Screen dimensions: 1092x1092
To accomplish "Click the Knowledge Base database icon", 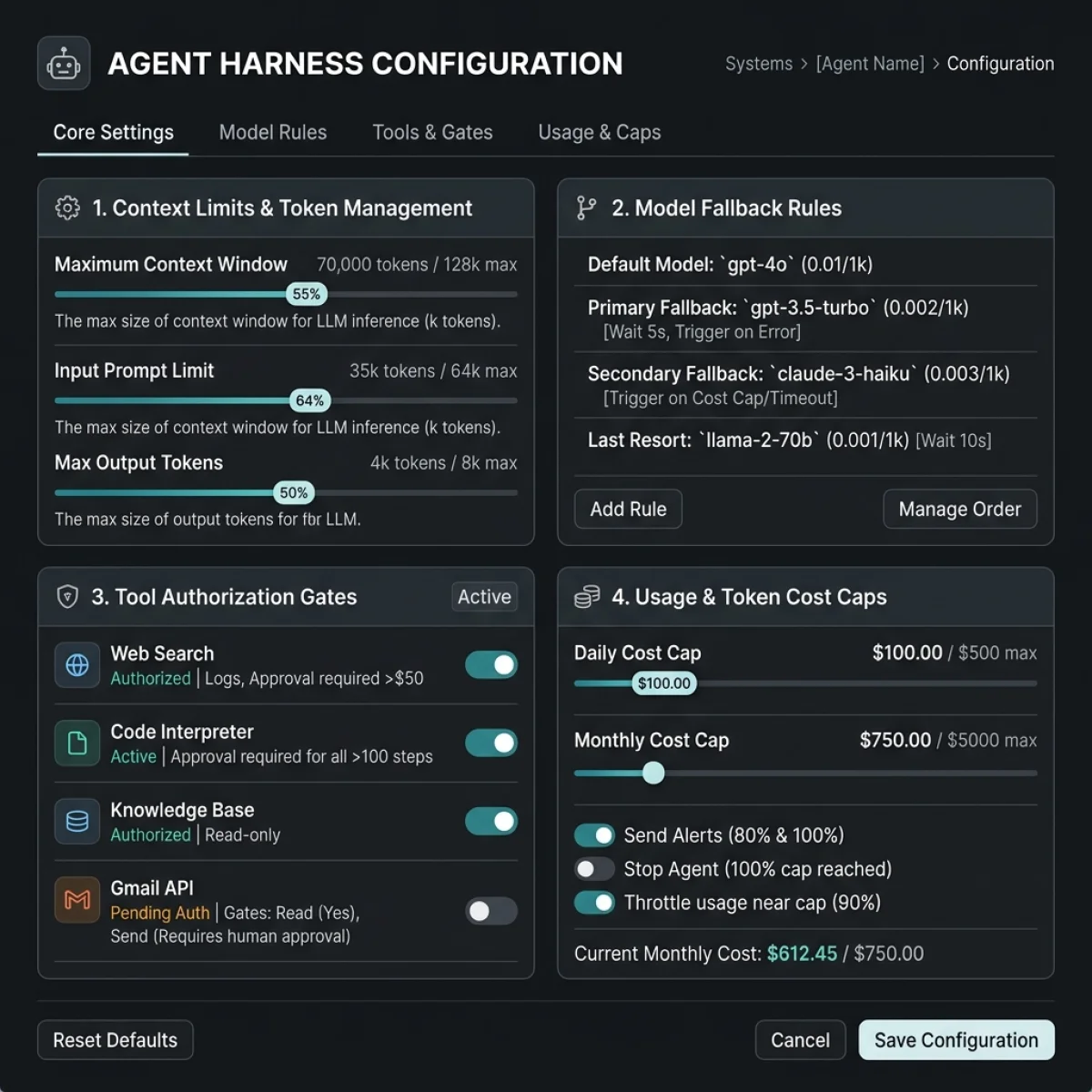I will (x=77, y=822).
